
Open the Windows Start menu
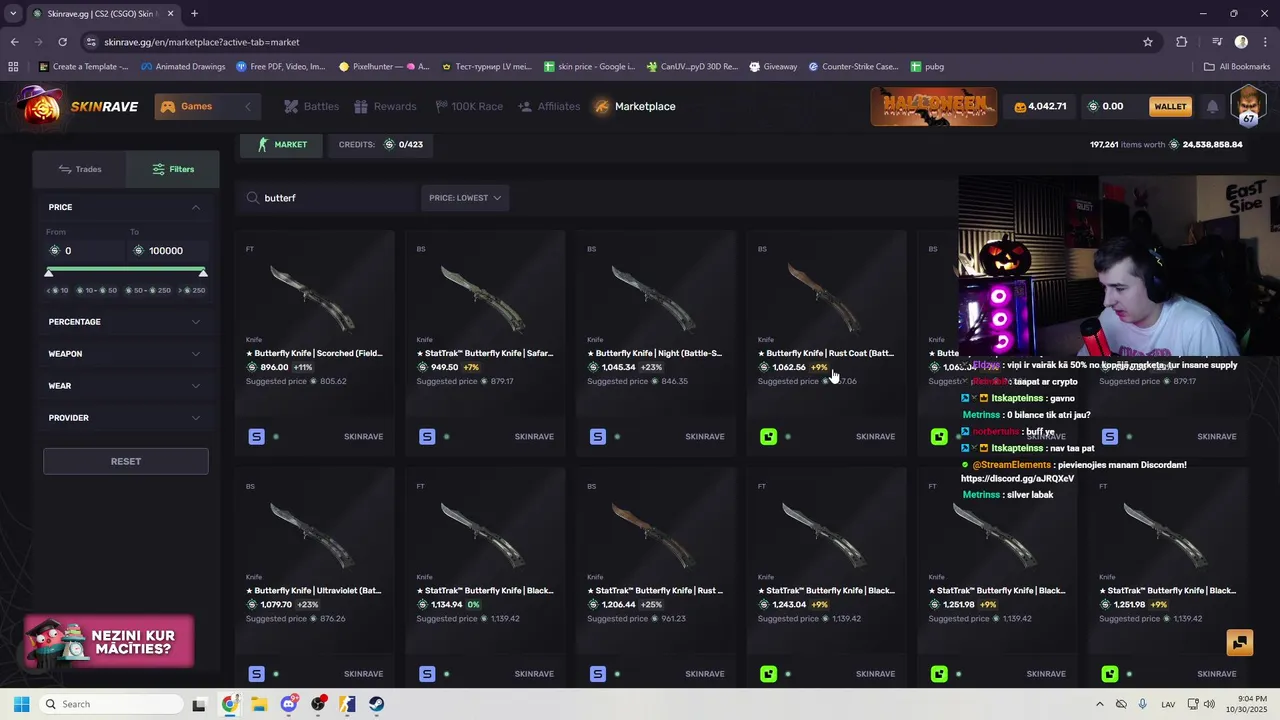21,704
